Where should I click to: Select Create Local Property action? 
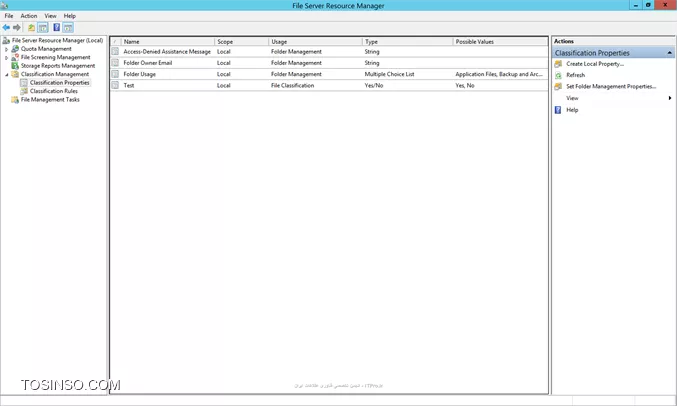click(x=595, y=64)
